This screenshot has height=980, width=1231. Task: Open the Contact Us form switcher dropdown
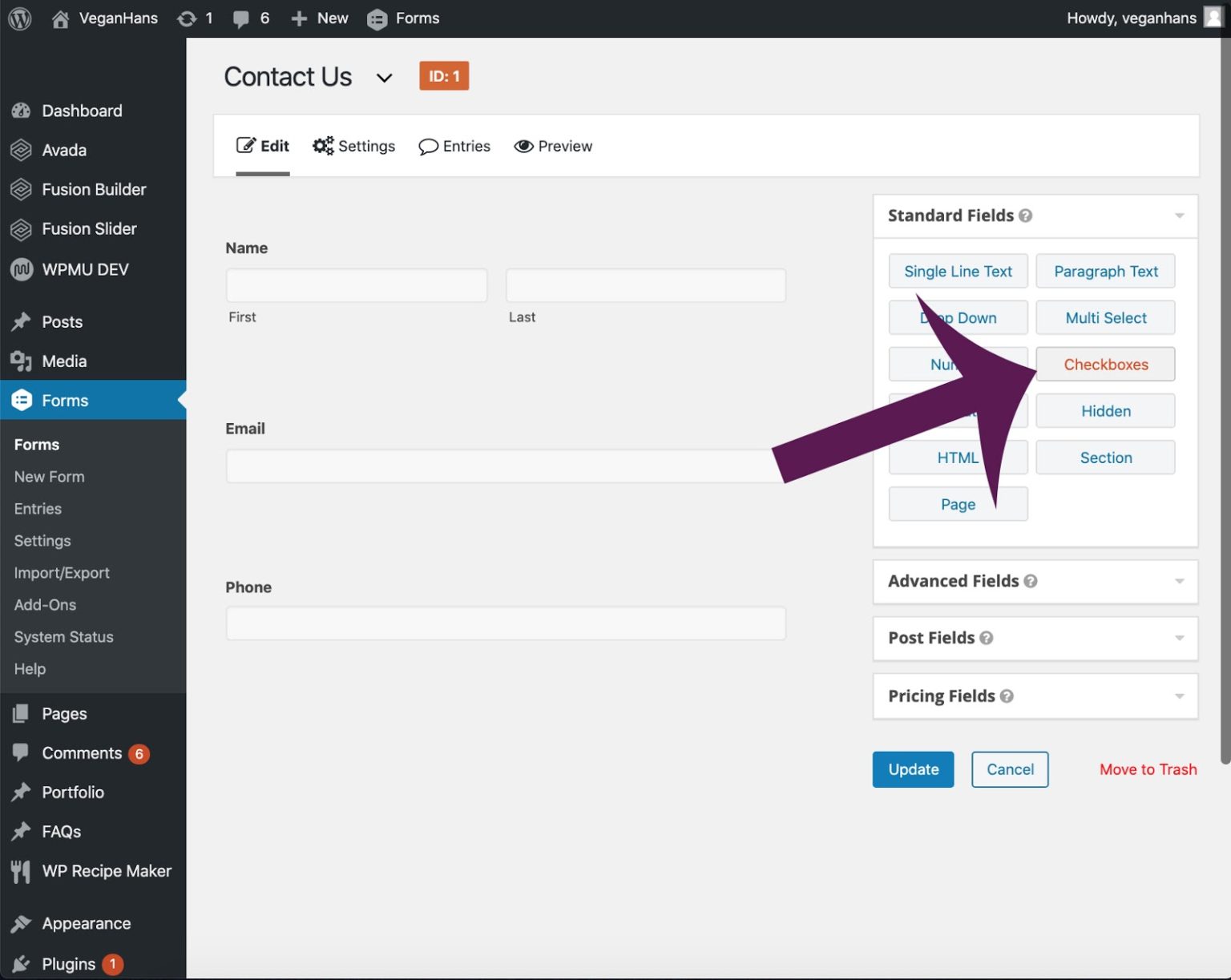click(x=384, y=78)
